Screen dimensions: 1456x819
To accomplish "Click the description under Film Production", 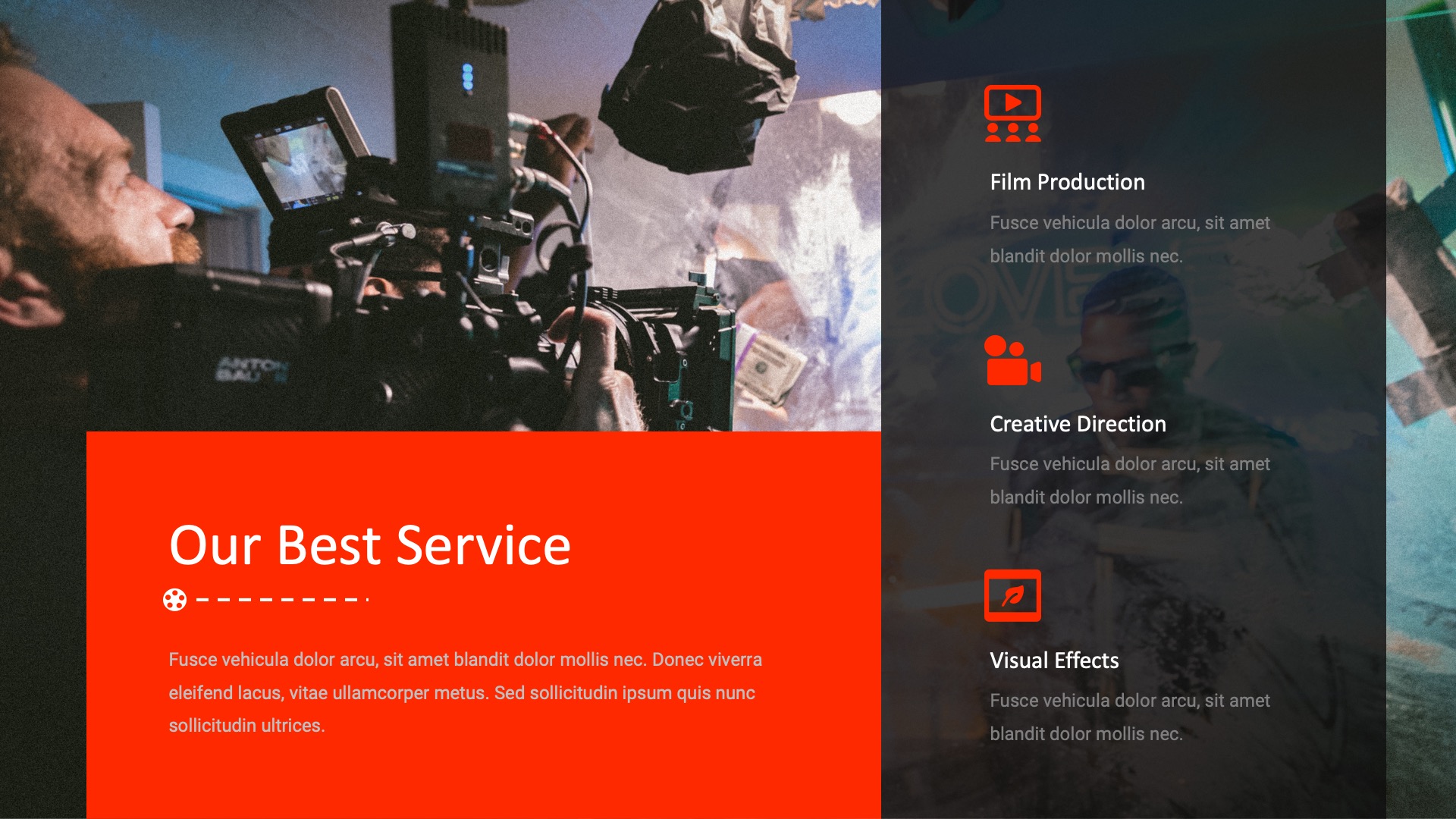I will 1129,240.
